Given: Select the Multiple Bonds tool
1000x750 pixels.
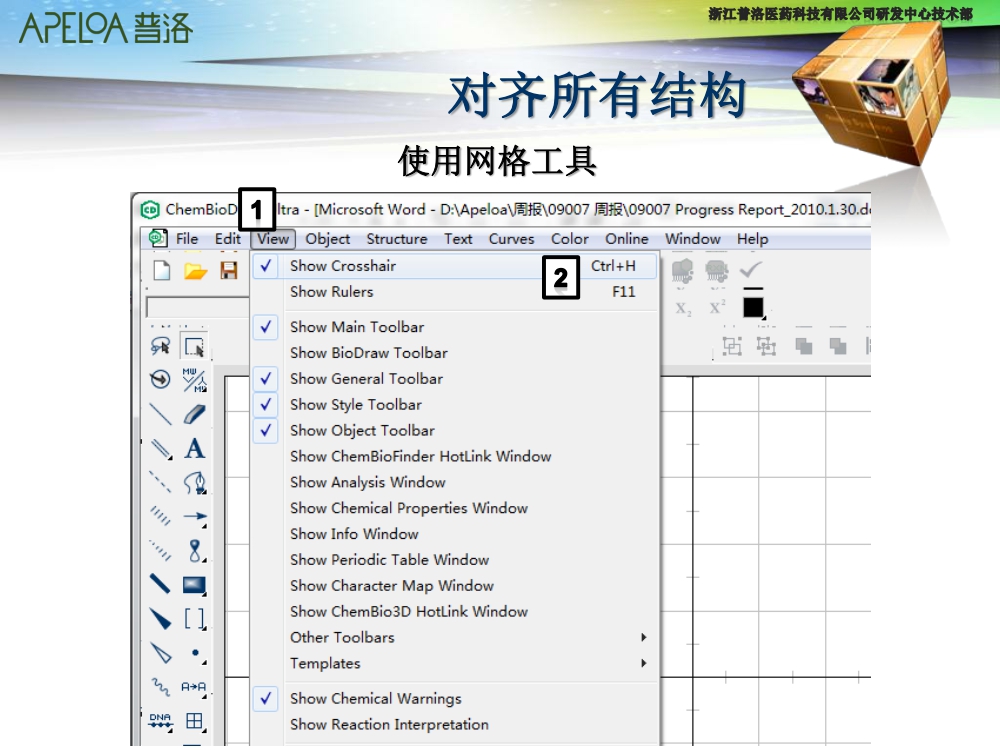Looking at the screenshot, I should 160,448.
